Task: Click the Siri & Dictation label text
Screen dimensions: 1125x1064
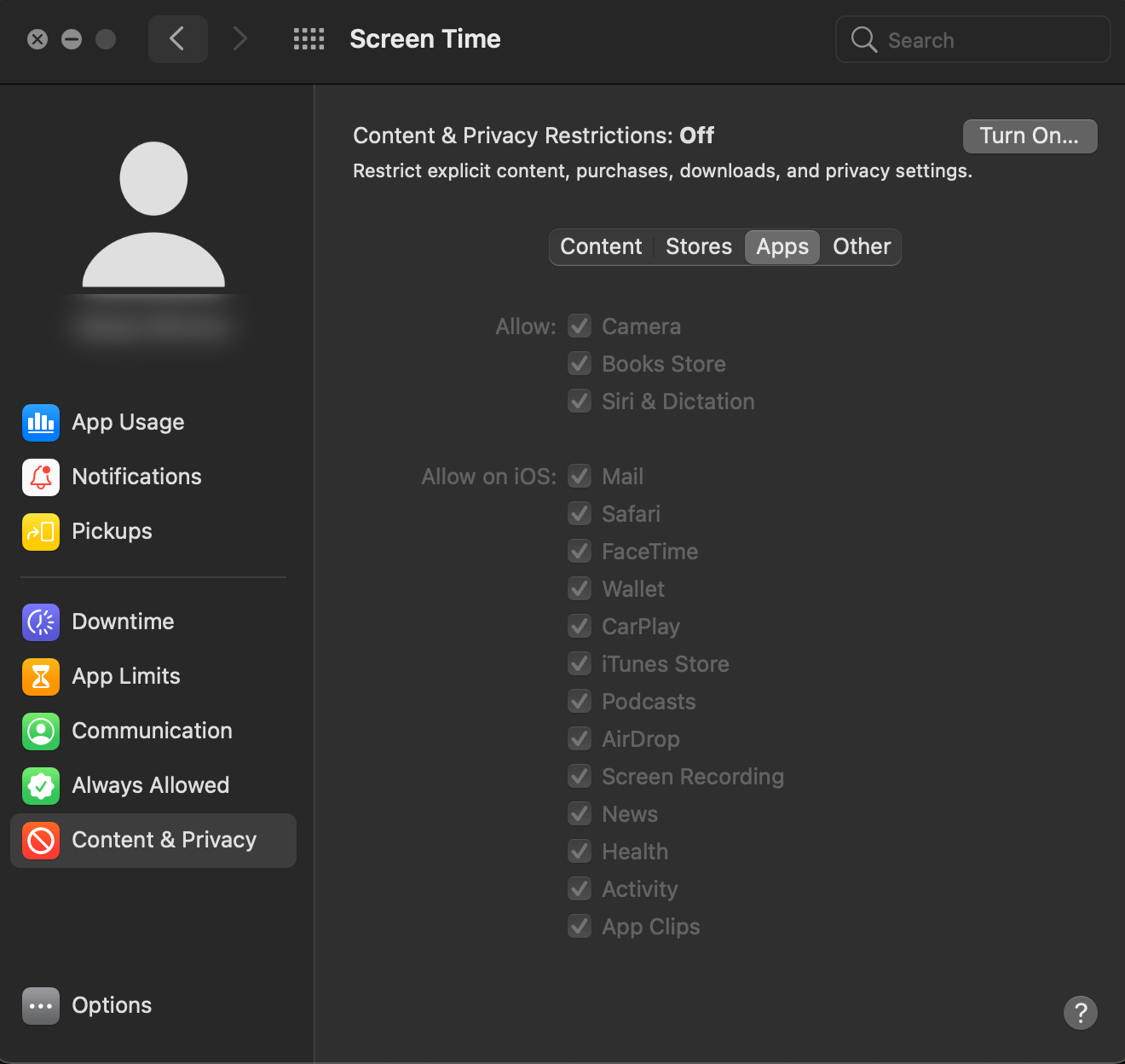Action: pyautogui.click(x=678, y=402)
